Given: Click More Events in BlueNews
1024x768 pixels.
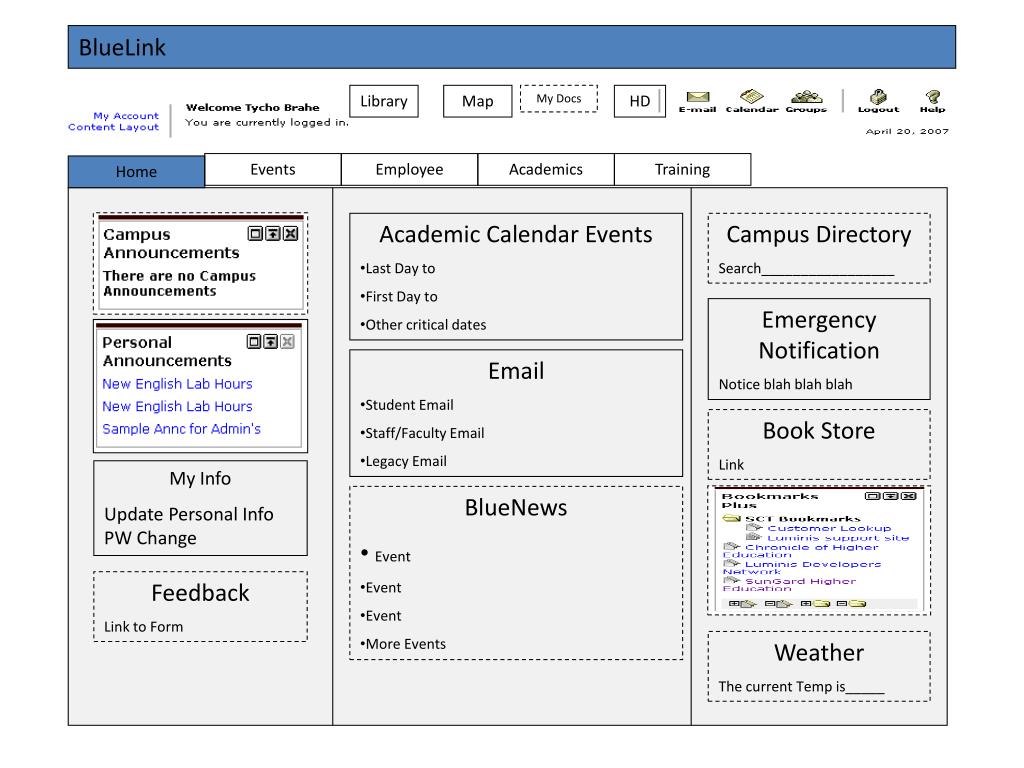Looking at the screenshot, I should click(403, 644).
